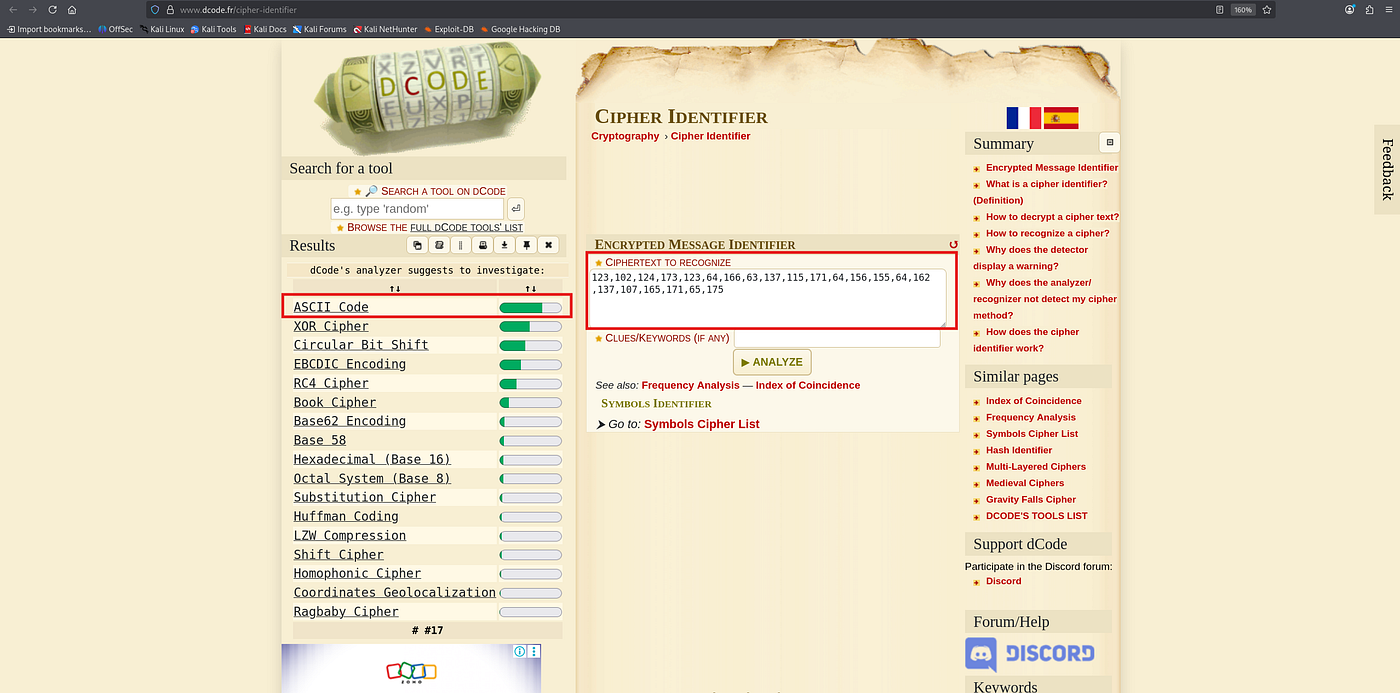
Task: Open the Octal System (Base 8) result
Action: coord(372,478)
